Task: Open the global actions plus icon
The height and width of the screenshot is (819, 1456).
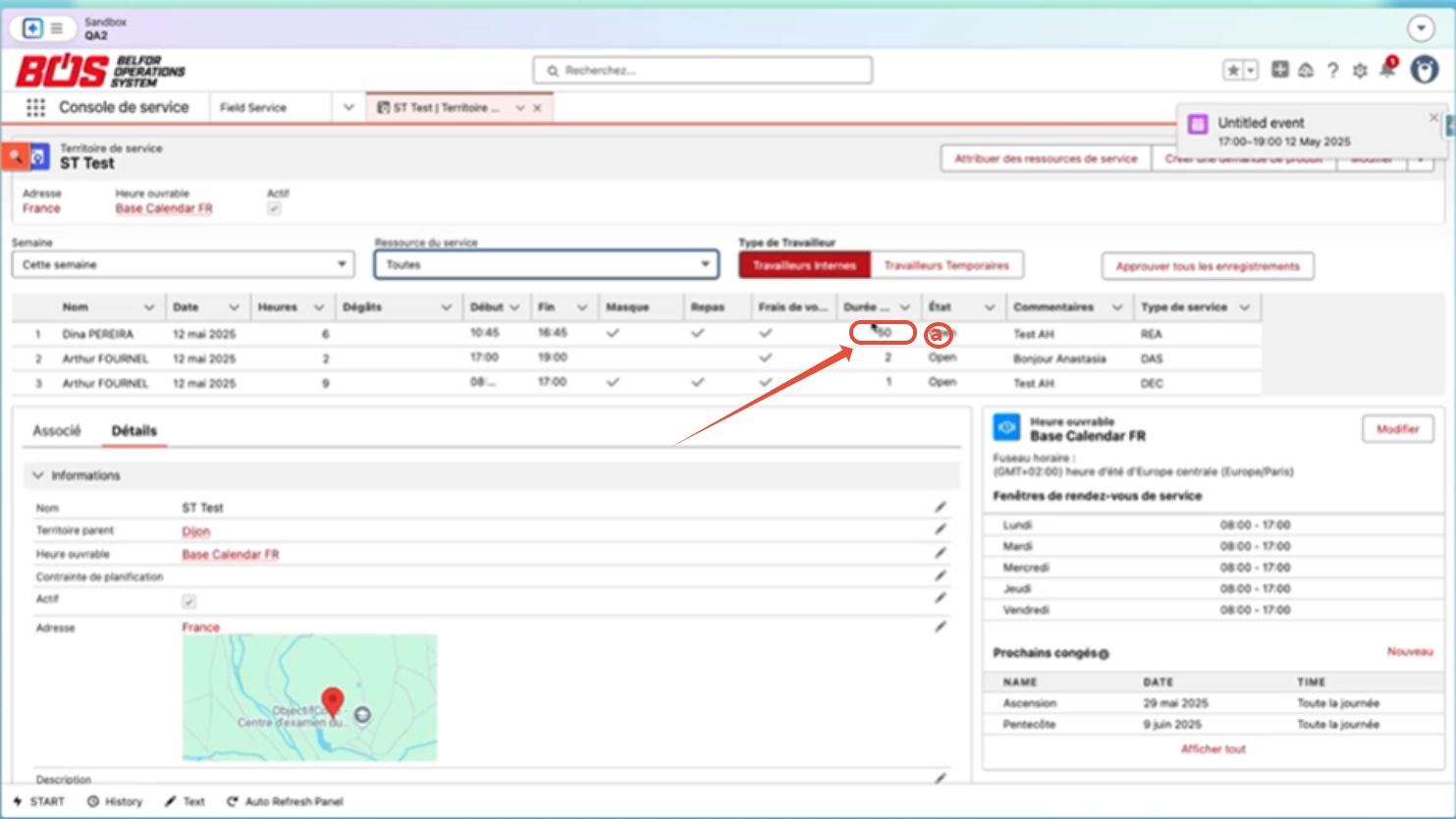Action: [x=1279, y=69]
